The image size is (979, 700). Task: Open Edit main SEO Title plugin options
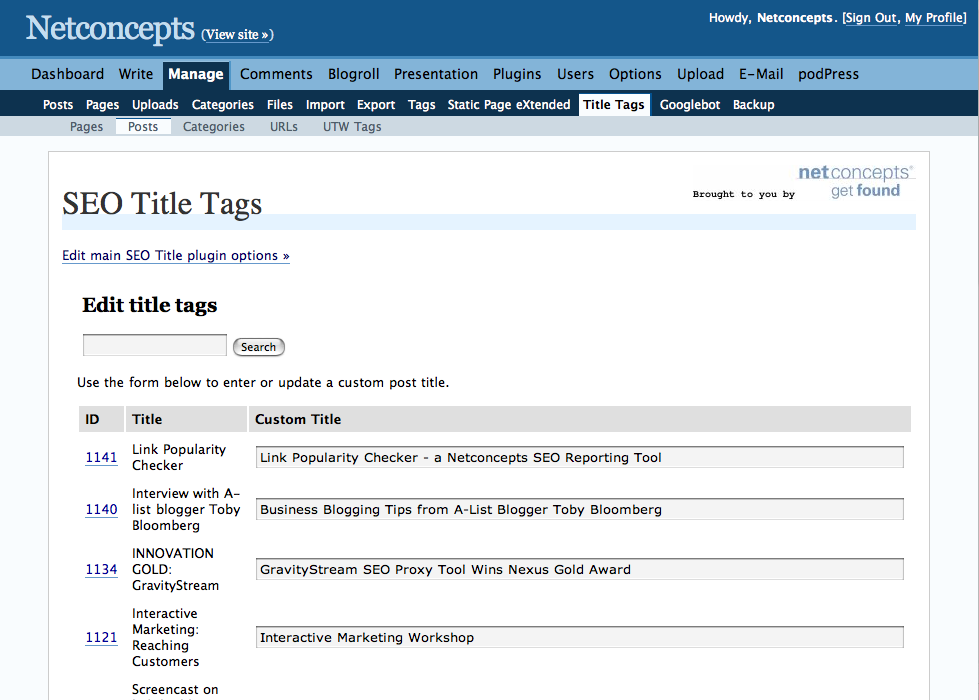click(x=175, y=256)
